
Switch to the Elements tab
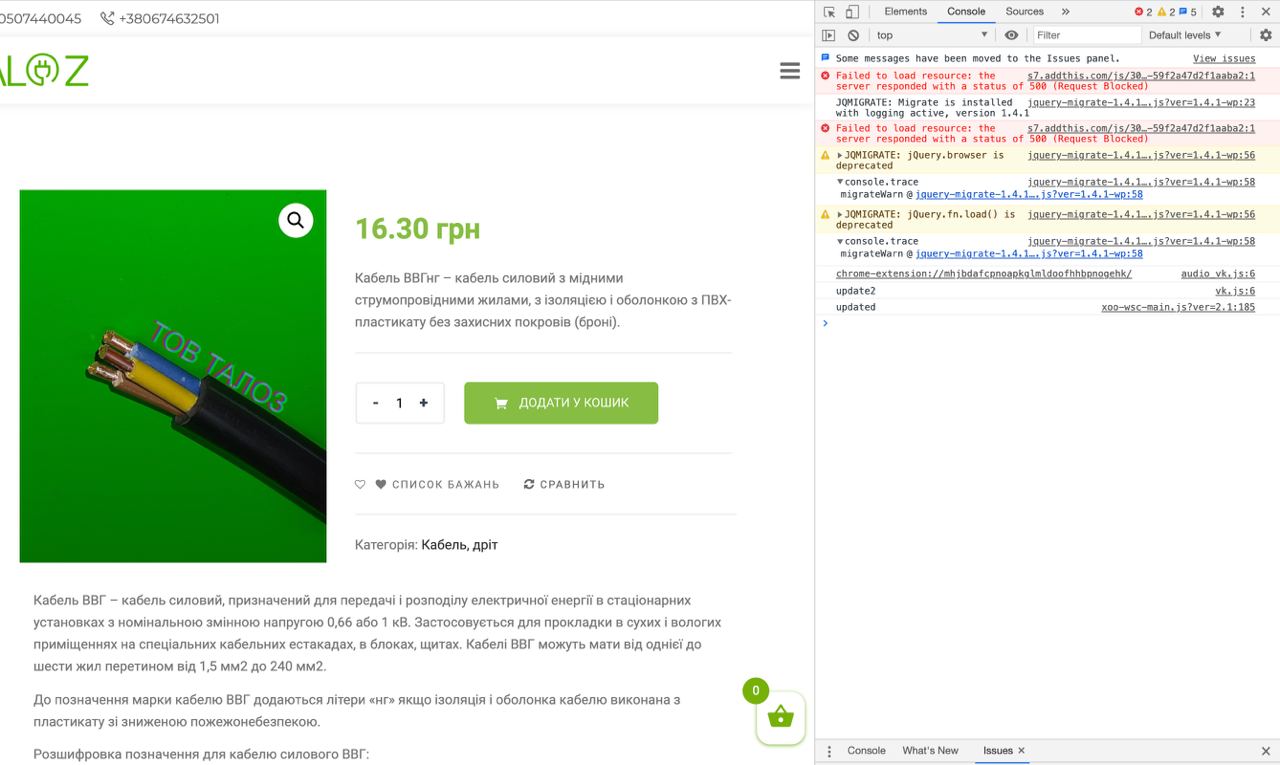906,12
